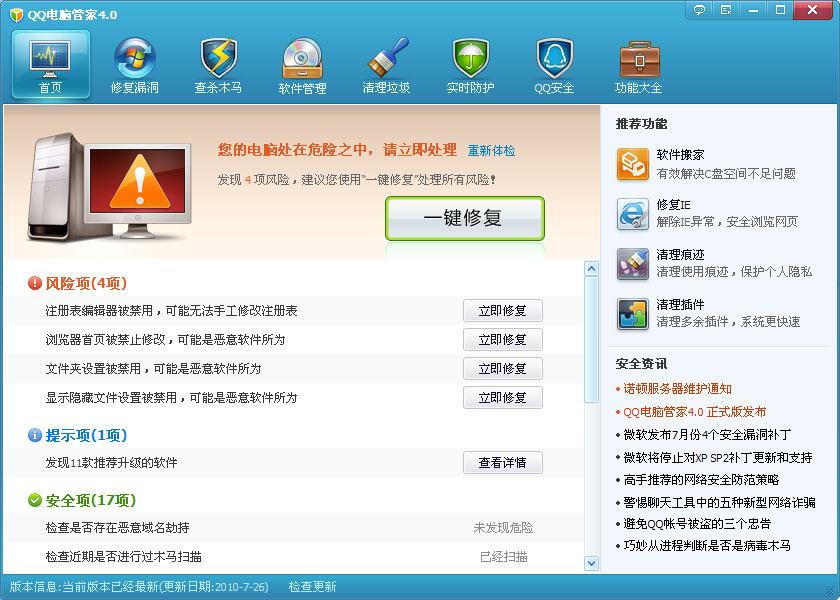840x600 pixels.
Task: Click the feedback speech bubble icon in title bar
Action: coord(699,10)
